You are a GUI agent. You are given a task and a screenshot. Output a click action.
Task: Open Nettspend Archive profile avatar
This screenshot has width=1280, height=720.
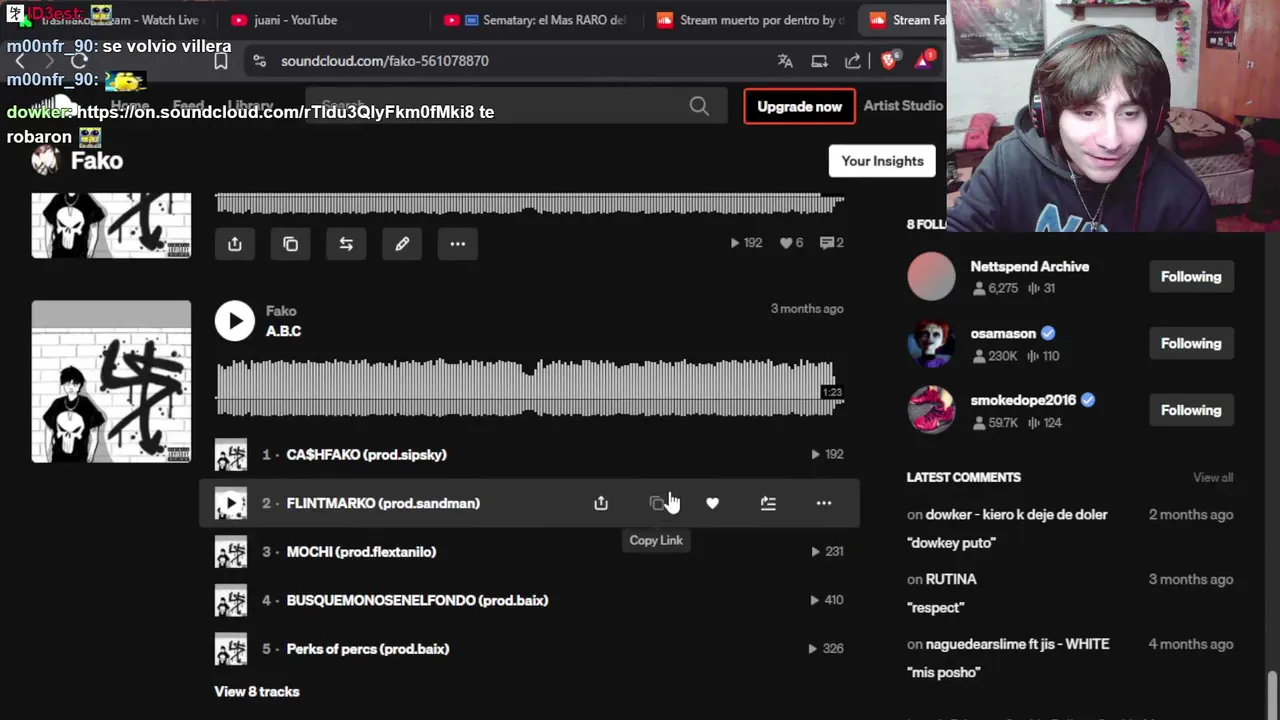931,277
